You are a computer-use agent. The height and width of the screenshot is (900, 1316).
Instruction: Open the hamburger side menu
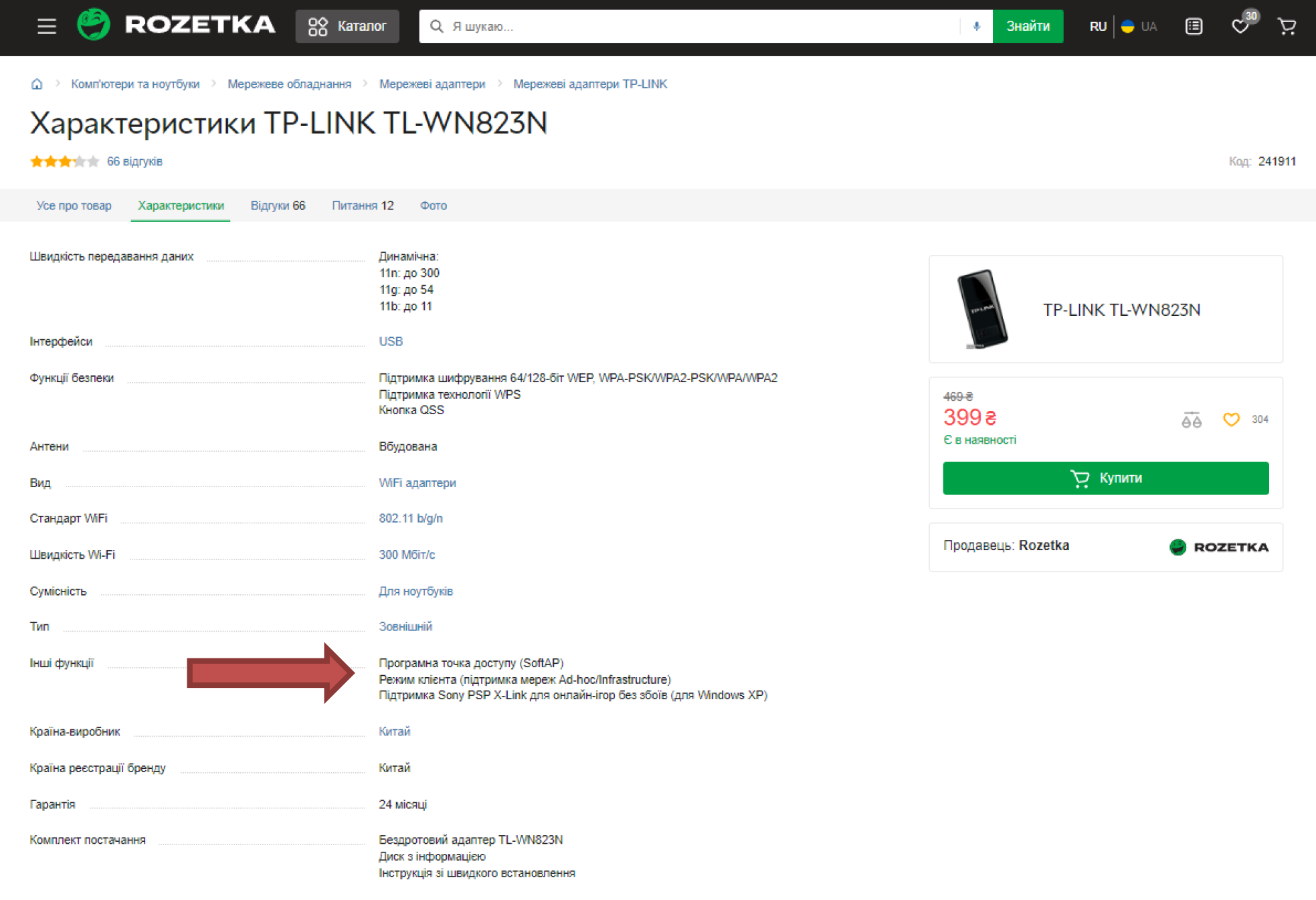click(x=46, y=26)
